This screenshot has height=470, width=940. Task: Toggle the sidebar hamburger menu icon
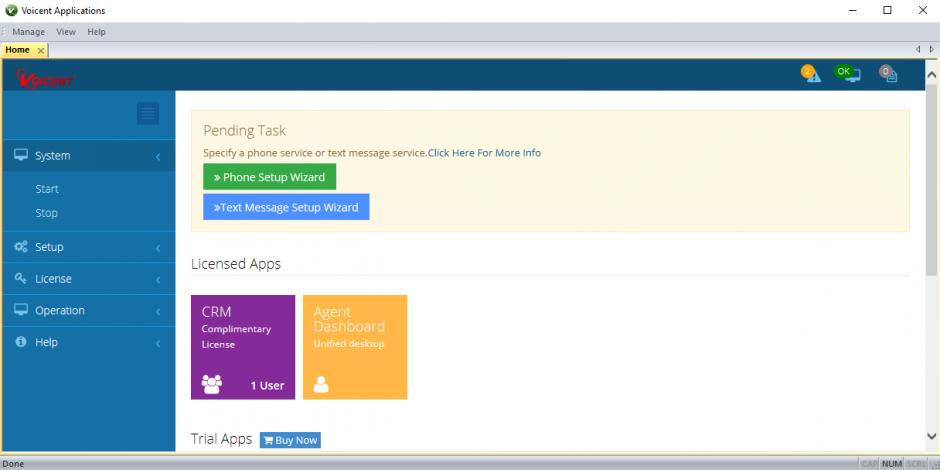coord(148,113)
